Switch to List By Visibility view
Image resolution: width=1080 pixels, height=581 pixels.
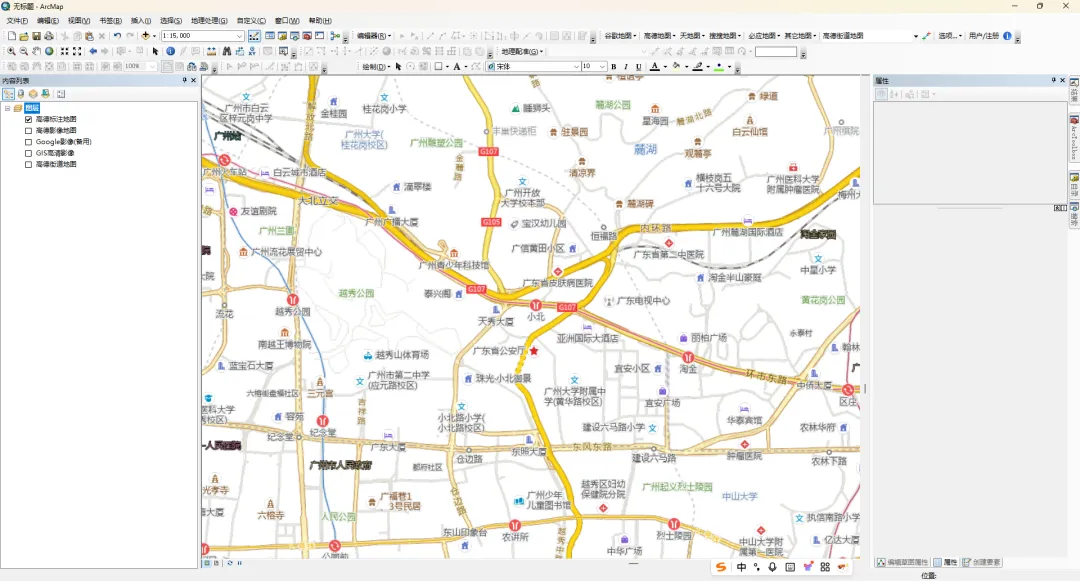click(33, 94)
